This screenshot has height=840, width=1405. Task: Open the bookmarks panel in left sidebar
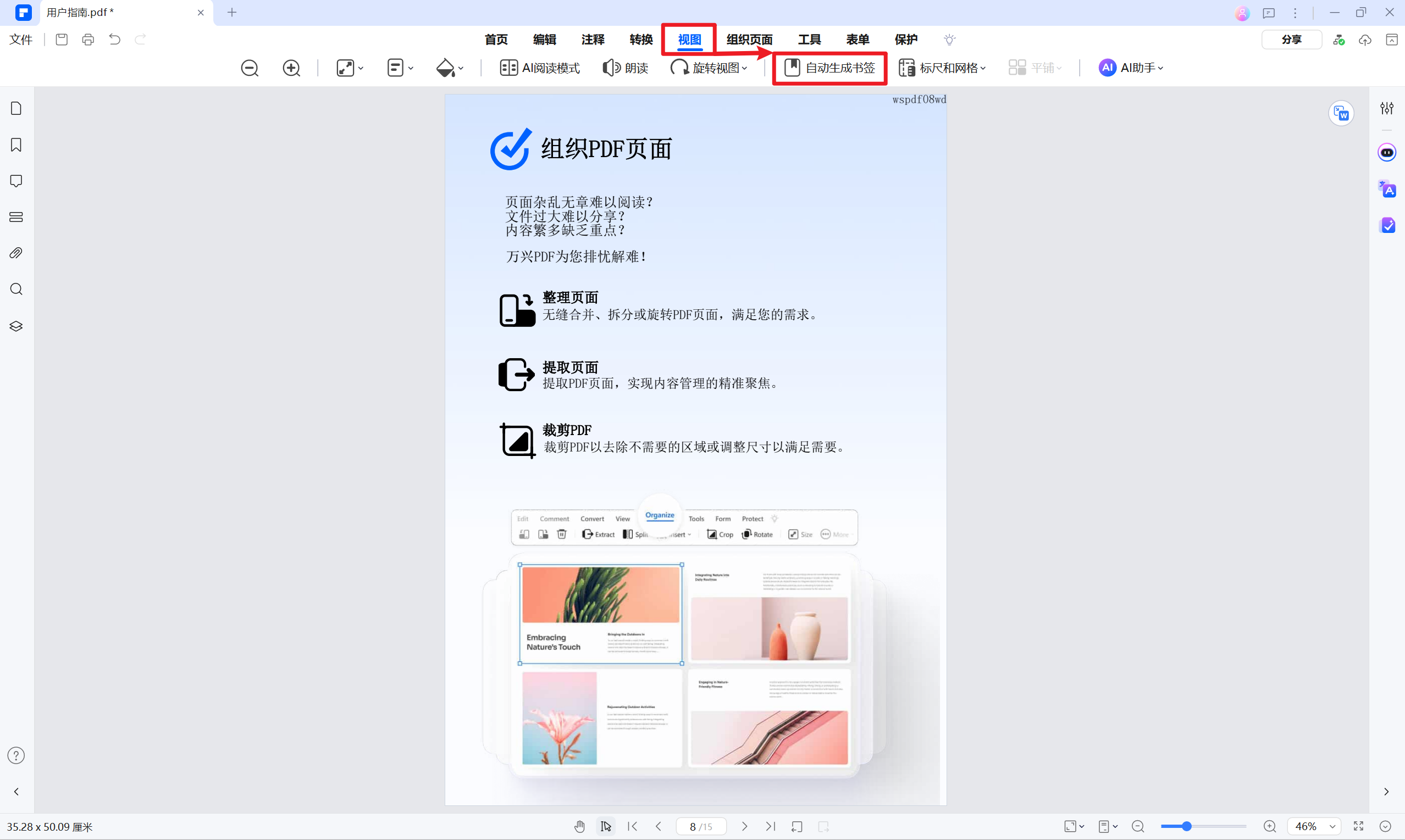pos(16,145)
